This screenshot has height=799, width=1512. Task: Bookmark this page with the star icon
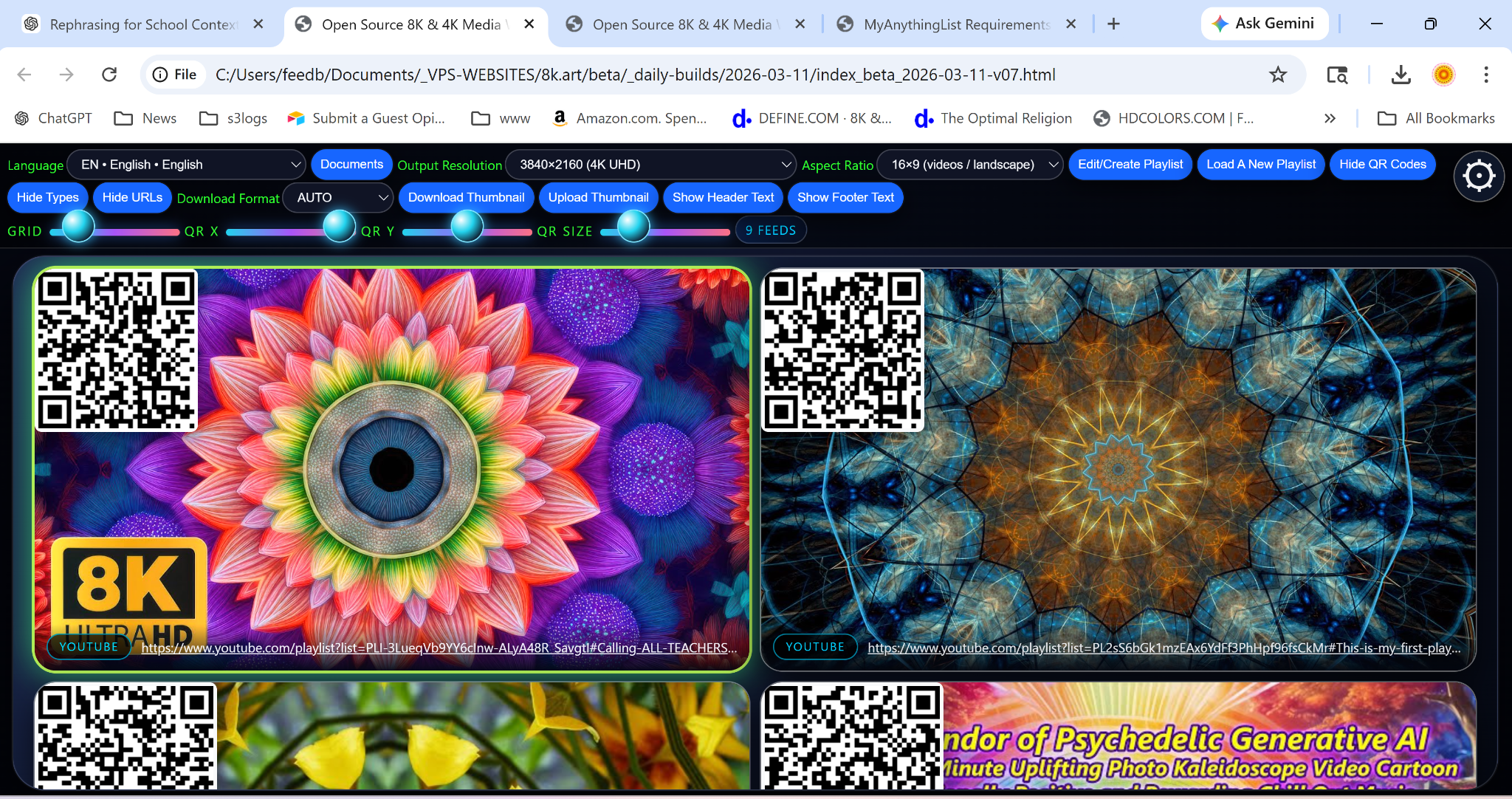[1278, 75]
